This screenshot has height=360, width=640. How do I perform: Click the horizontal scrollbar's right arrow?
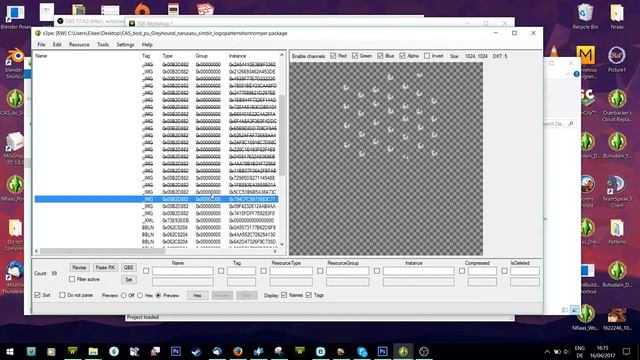(275, 251)
